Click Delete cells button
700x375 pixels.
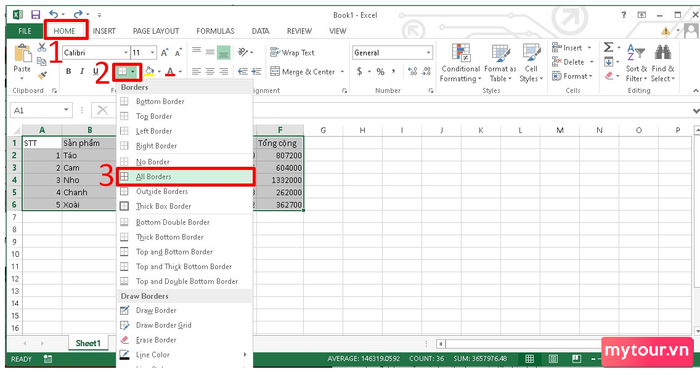[x=573, y=62]
